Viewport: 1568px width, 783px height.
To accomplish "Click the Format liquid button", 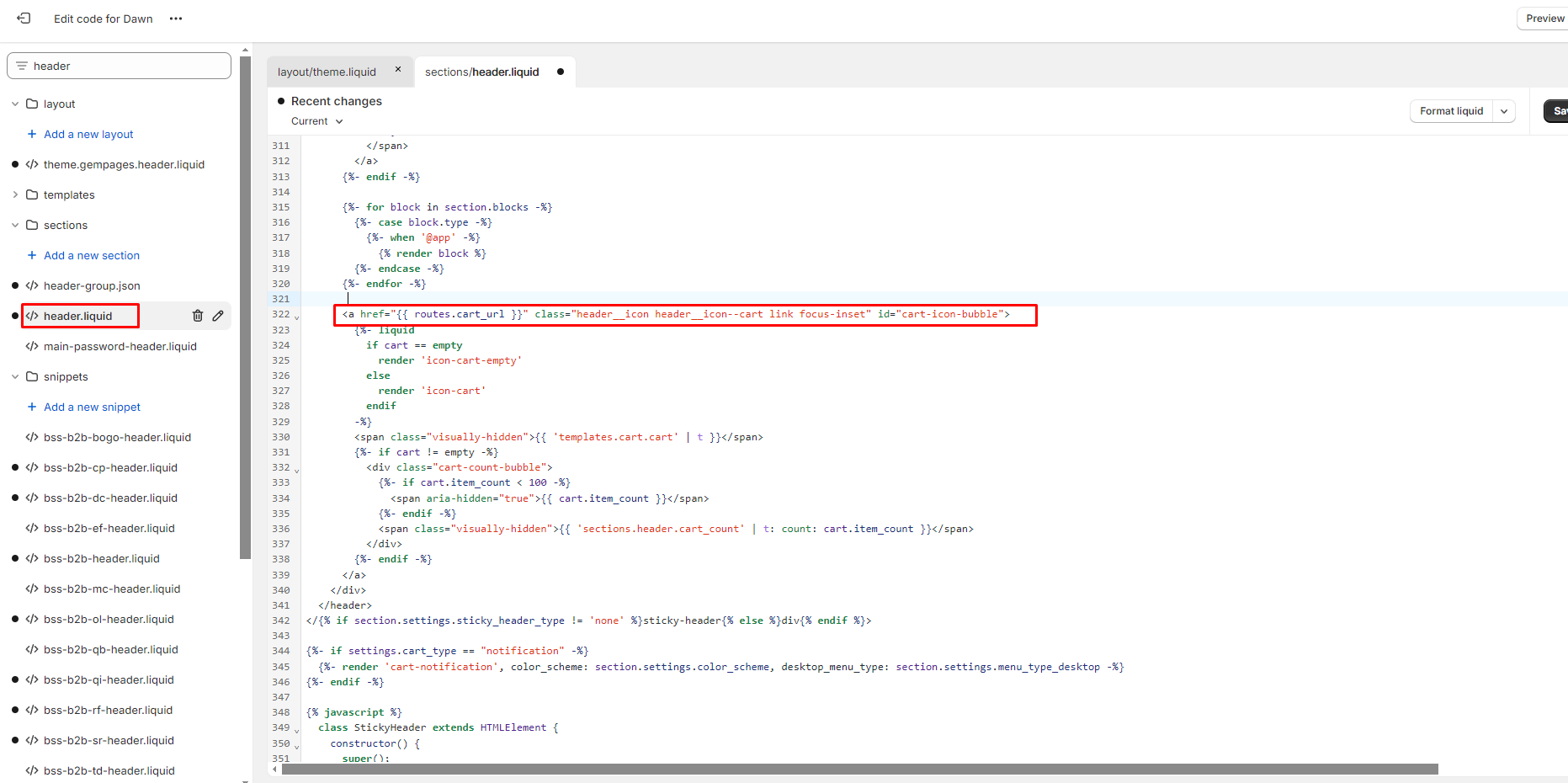I will (x=1451, y=111).
